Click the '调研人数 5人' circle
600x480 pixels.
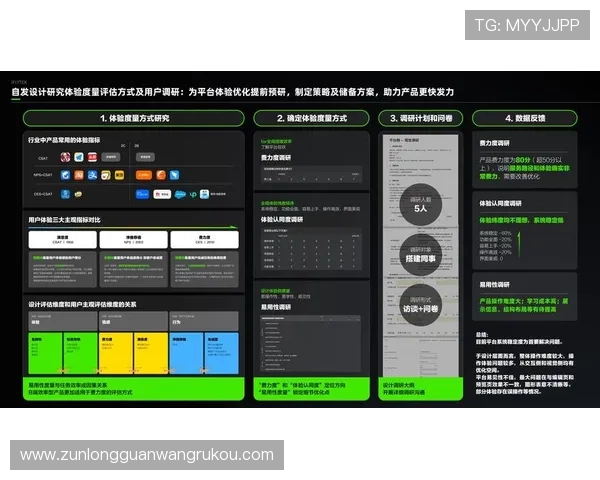[421, 204]
